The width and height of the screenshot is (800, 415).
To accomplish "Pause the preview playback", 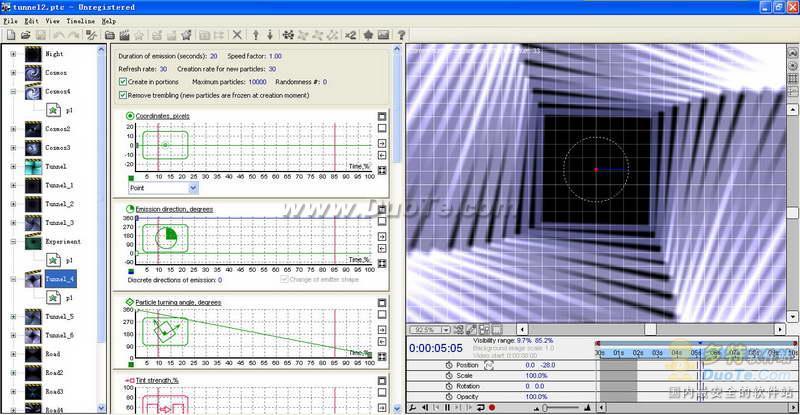I will (447, 407).
